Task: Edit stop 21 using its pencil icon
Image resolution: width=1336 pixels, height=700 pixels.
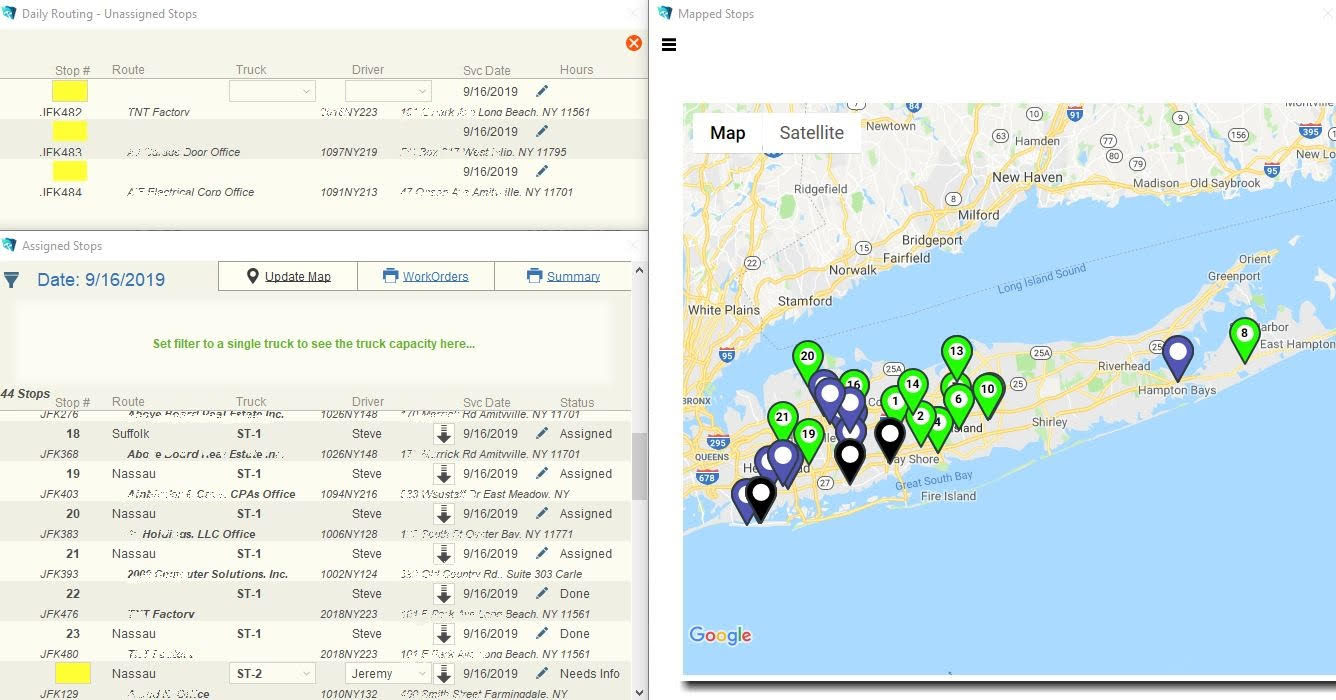Action: pos(542,553)
